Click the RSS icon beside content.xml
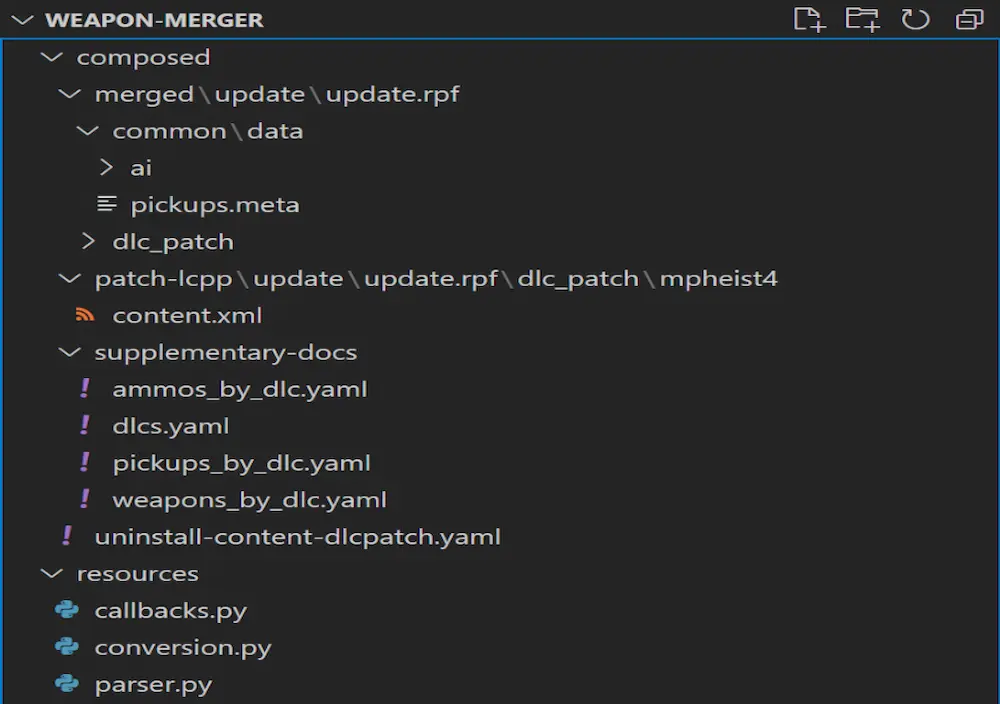Screen dimensions: 1000x704 pos(85,315)
